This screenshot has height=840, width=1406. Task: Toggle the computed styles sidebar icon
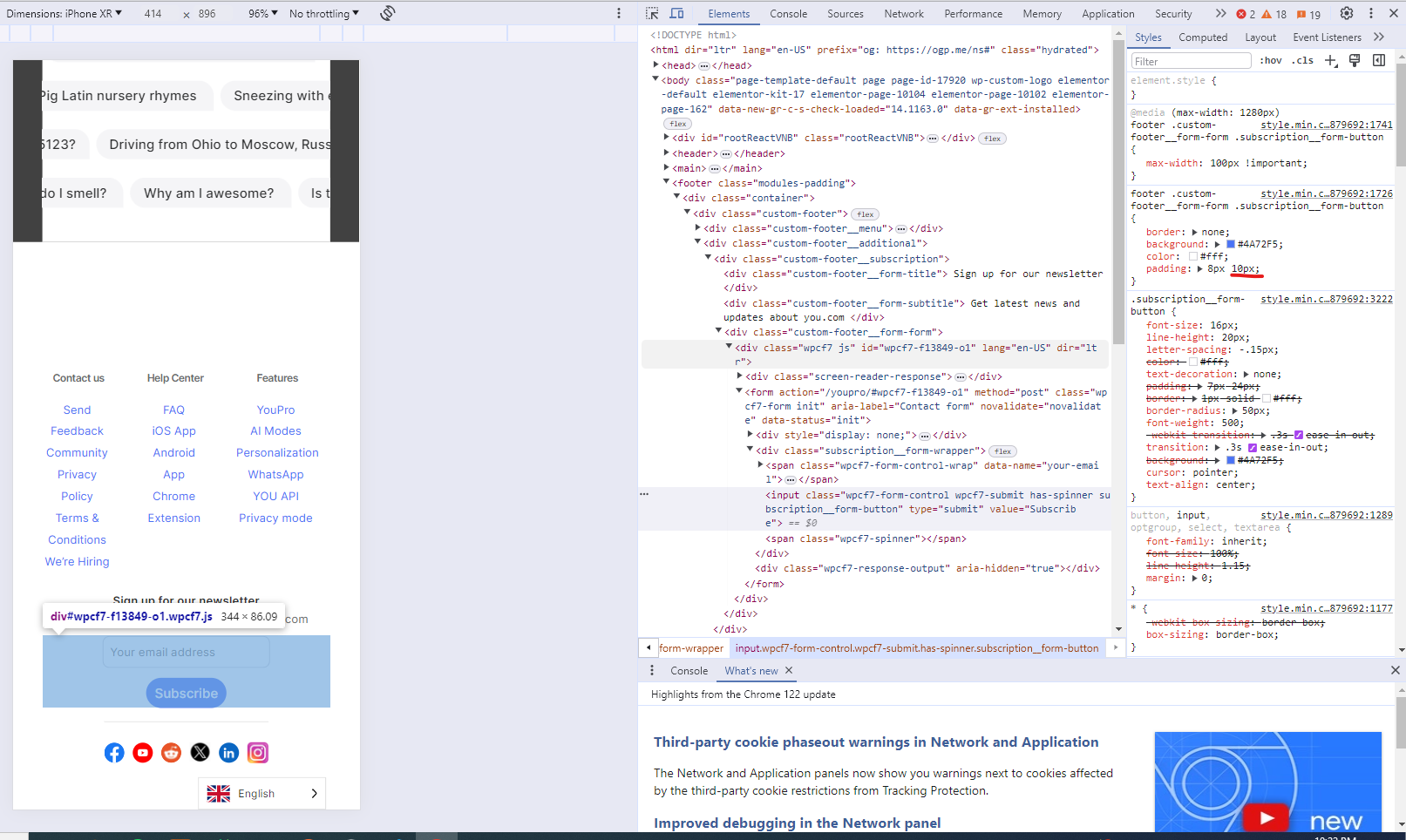tap(1379, 60)
